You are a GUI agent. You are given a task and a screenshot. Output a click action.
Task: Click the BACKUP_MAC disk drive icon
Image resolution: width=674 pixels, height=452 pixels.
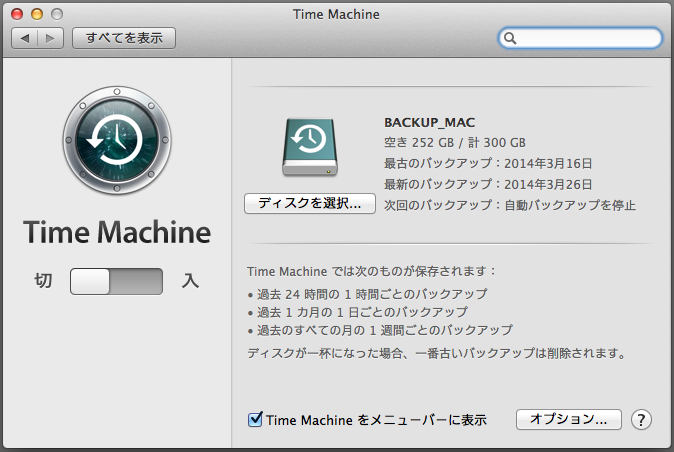tap(310, 147)
